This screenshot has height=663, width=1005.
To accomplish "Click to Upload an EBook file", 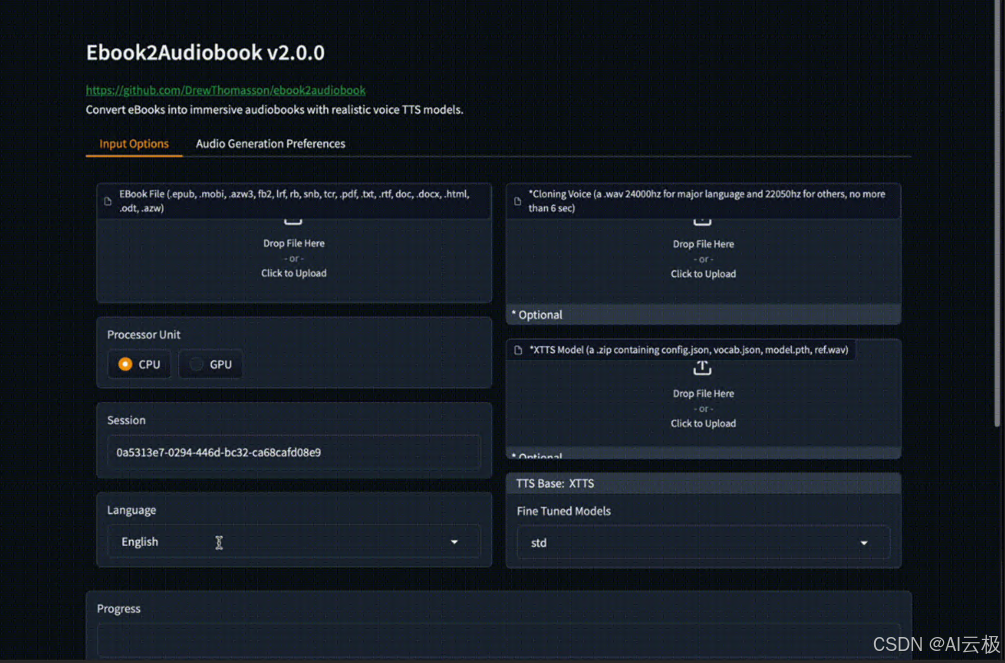I will point(294,273).
